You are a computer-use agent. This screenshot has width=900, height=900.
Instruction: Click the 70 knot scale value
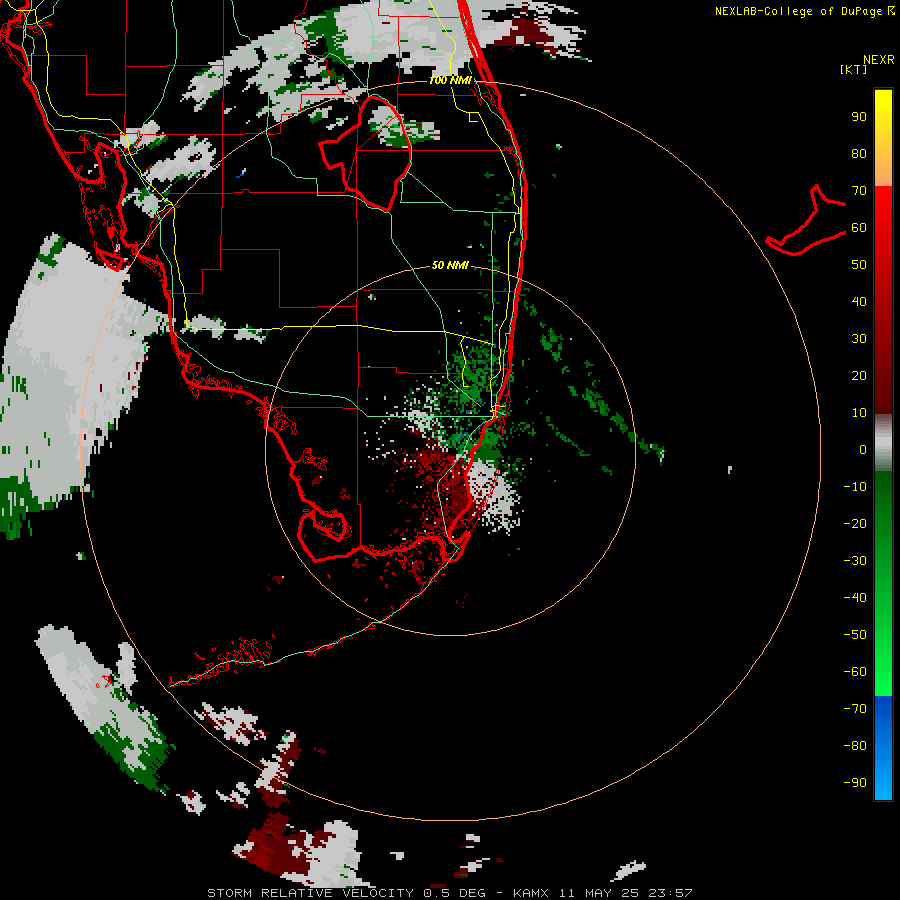coord(859,191)
